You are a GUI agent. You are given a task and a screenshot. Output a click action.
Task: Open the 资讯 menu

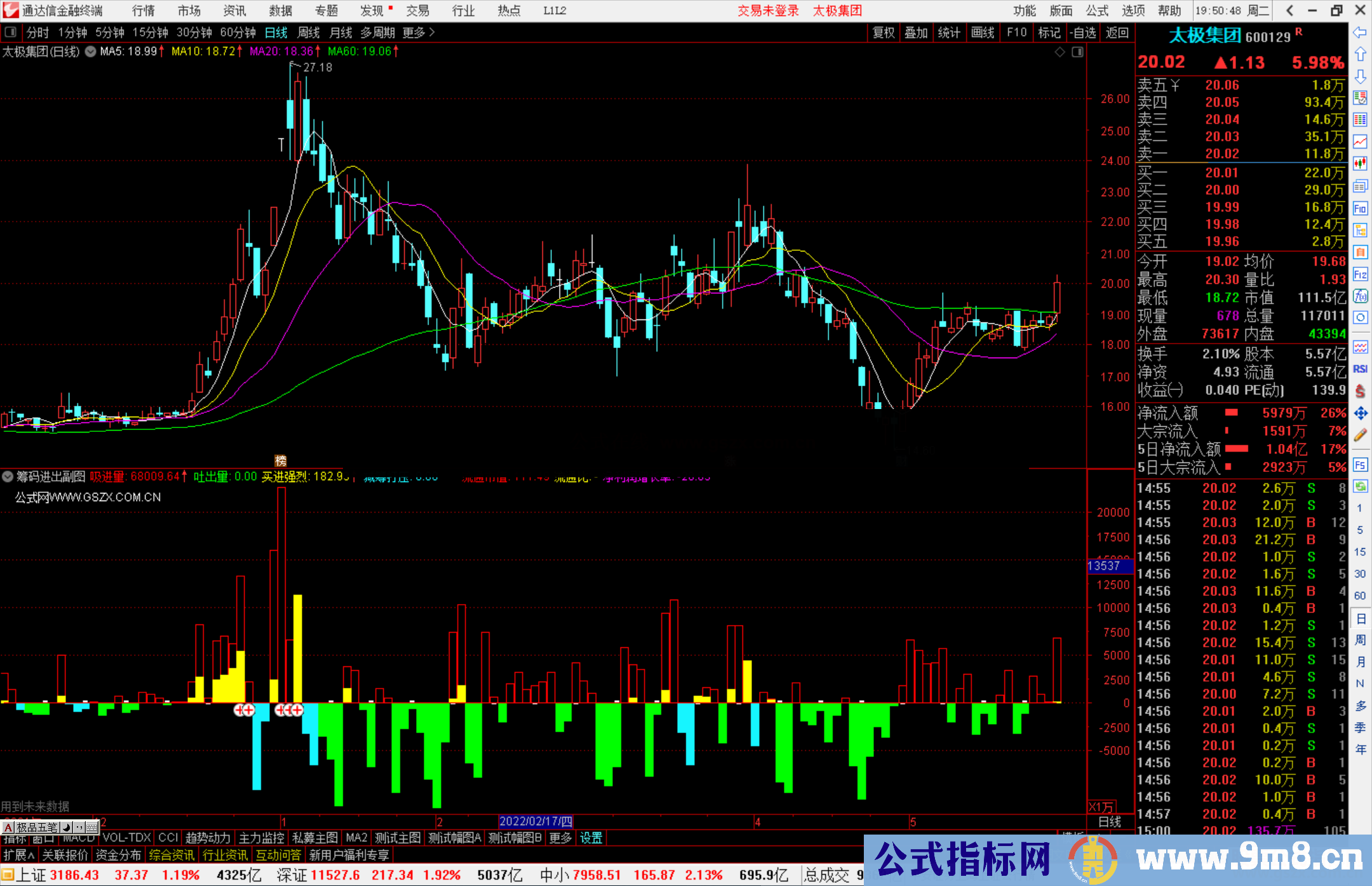pyautogui.click(x=234, y=11)
